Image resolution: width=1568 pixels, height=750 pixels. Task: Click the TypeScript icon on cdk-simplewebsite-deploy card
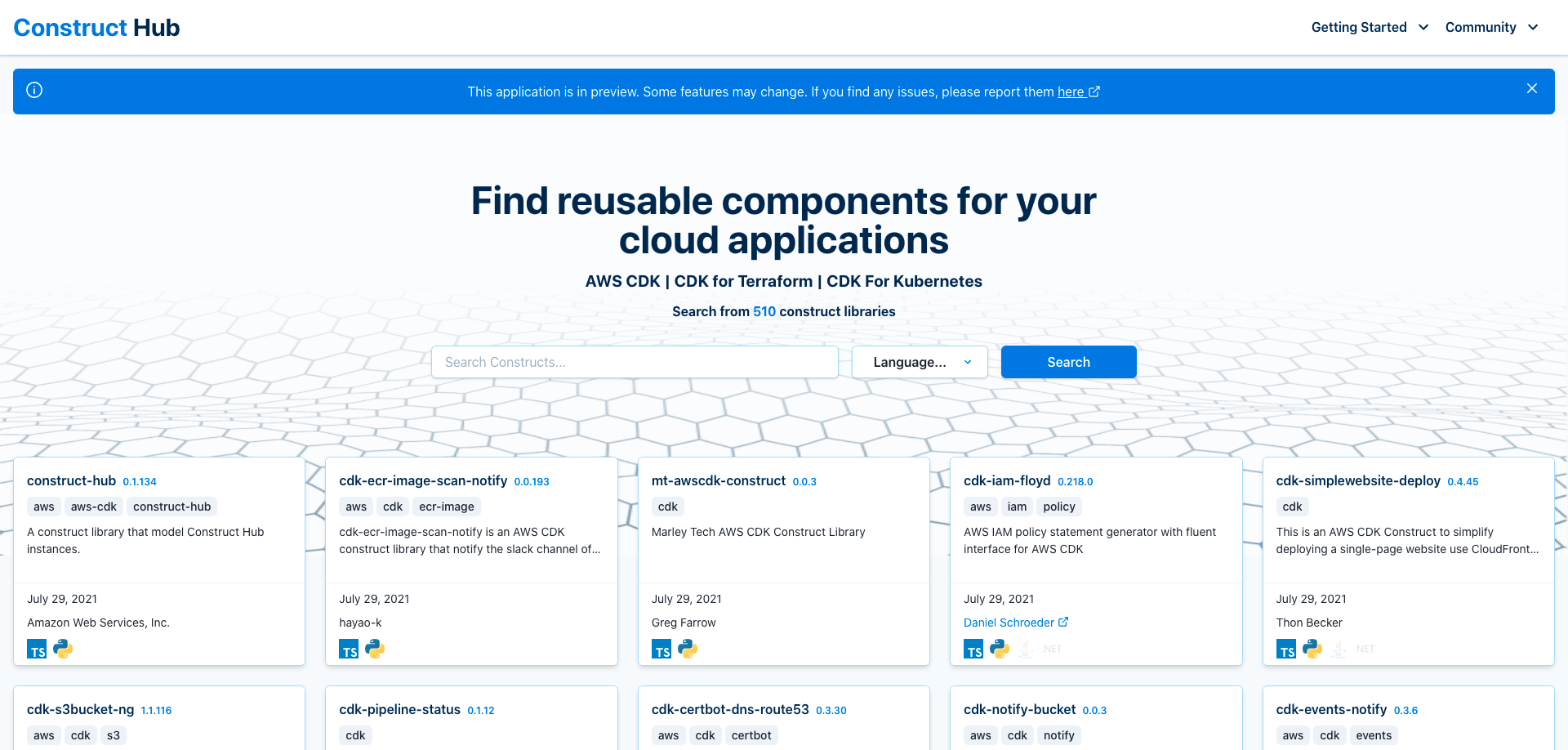pyautogui.click(x=1286, y=650)
